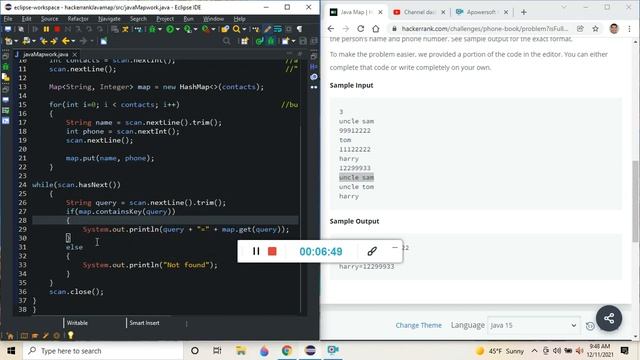
Task: Open the Window menu in Eclipse
Action: (213, 19)
